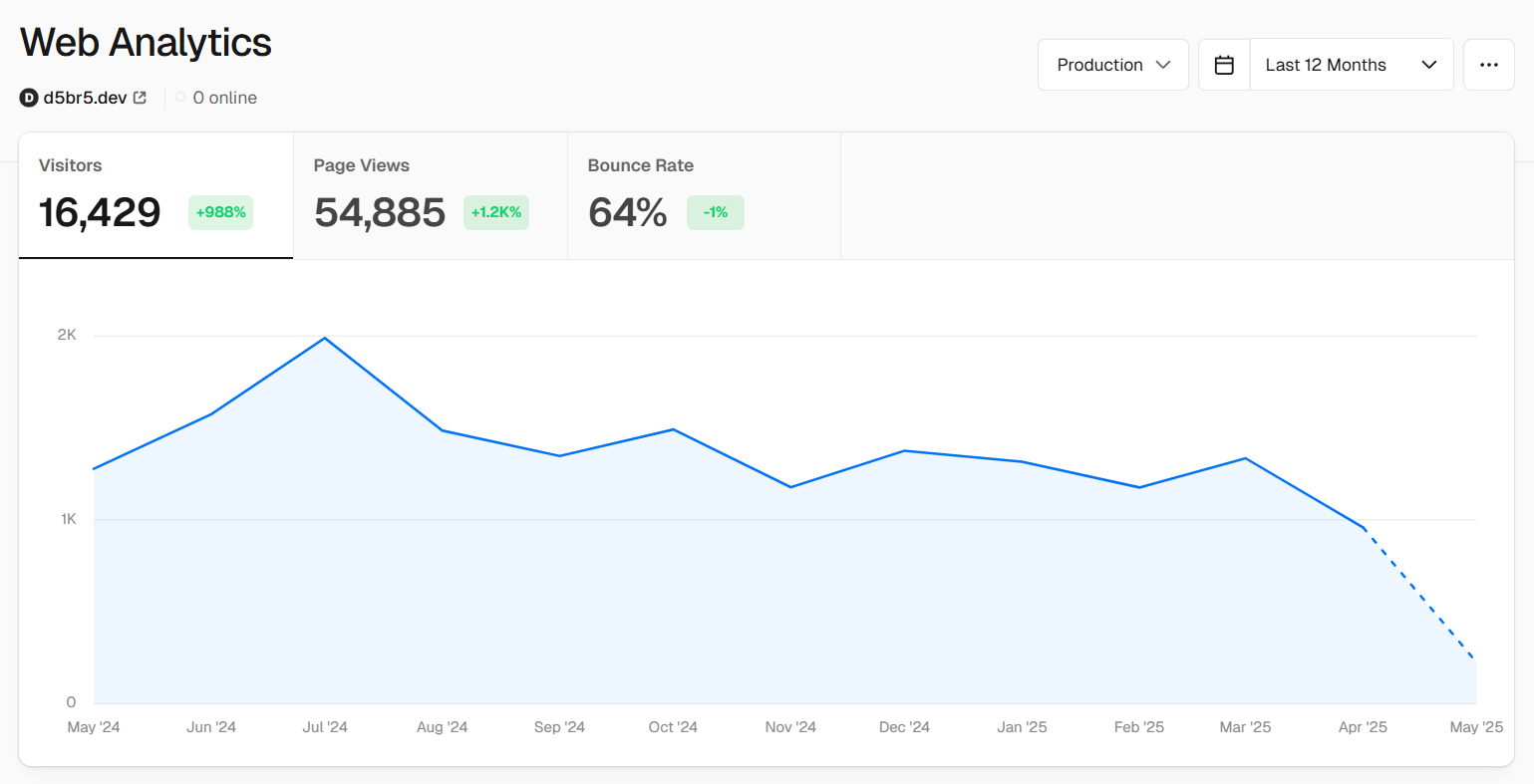Click the dotted projected line segment
Viewport: 1534px width, 784px height.
1420,594
